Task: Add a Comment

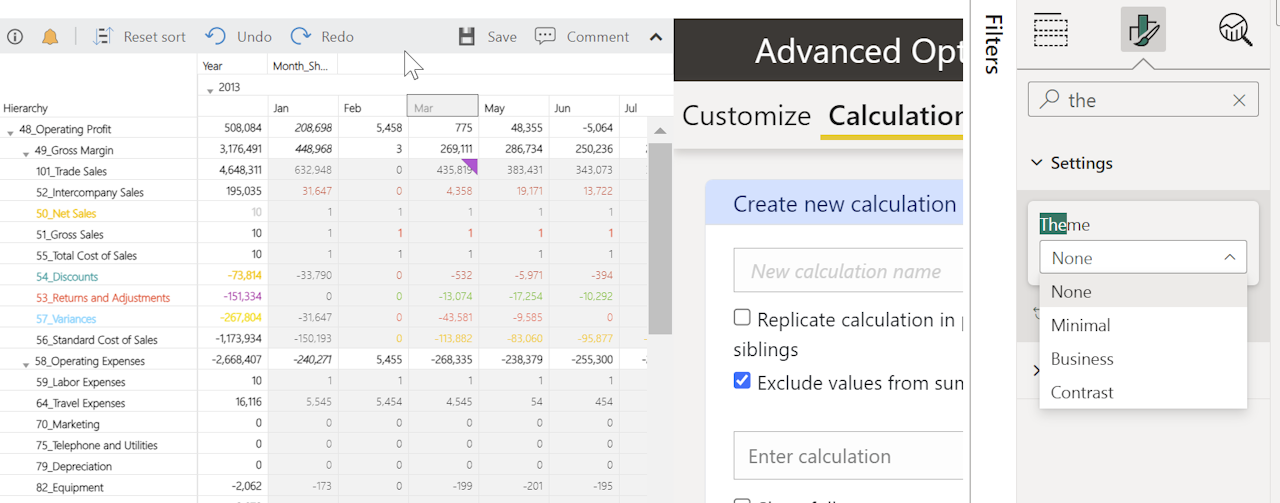Action: 545,37
